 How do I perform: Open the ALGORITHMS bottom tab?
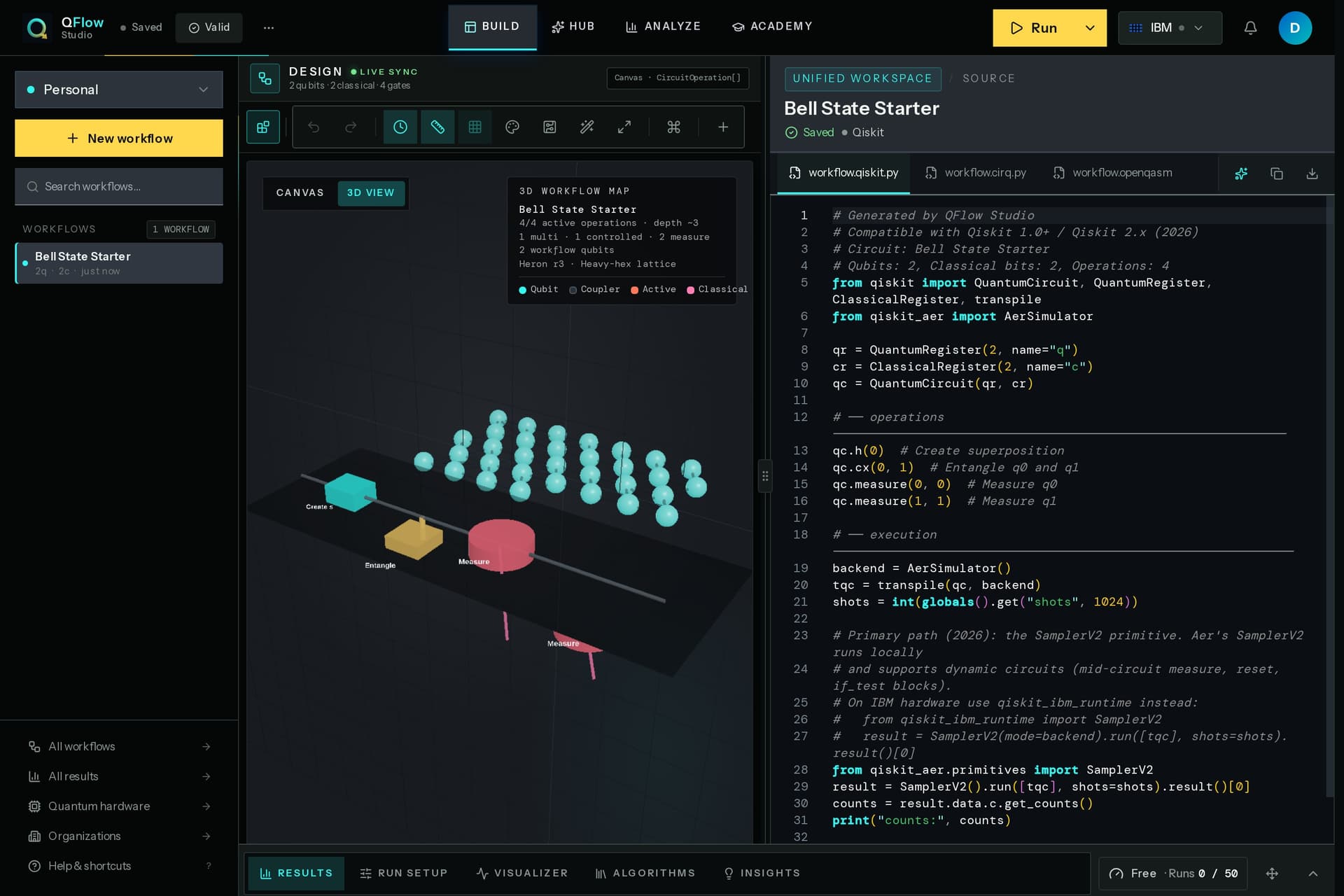pyautogui.click(x=645, y=874)
